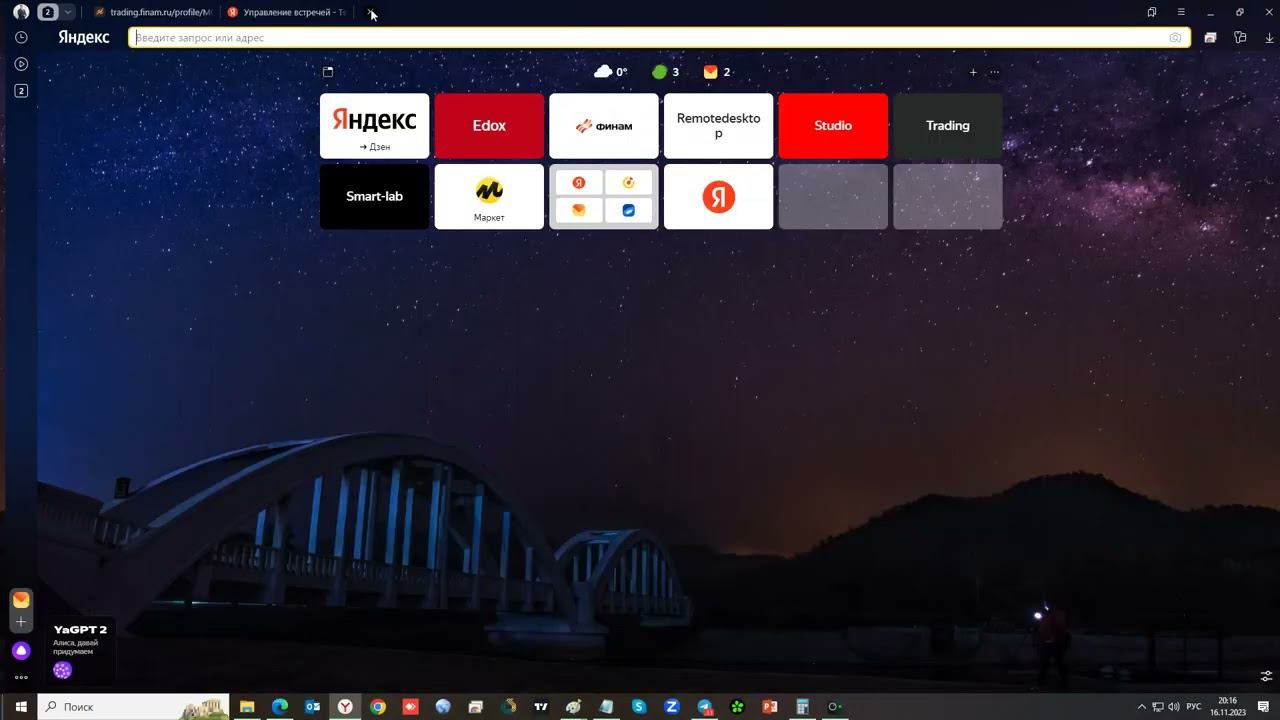This screenshot has width=1280, height=720.
Task: Open the weather widget showing 0°
Action: [x=611, y=72]
